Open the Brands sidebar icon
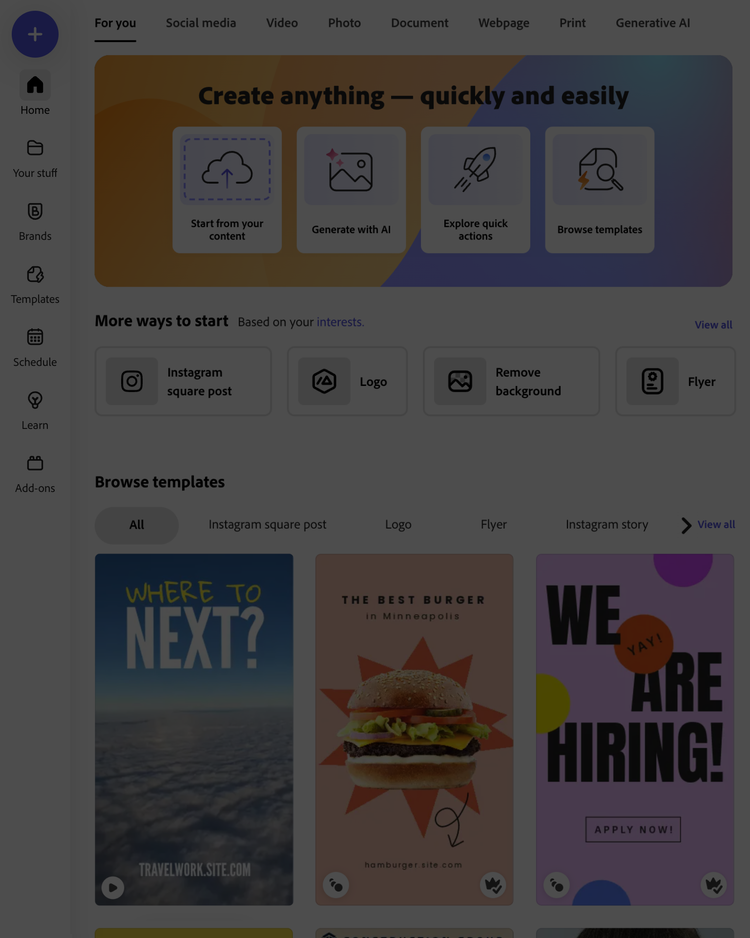The image size is (750, 938). (35, 211)
